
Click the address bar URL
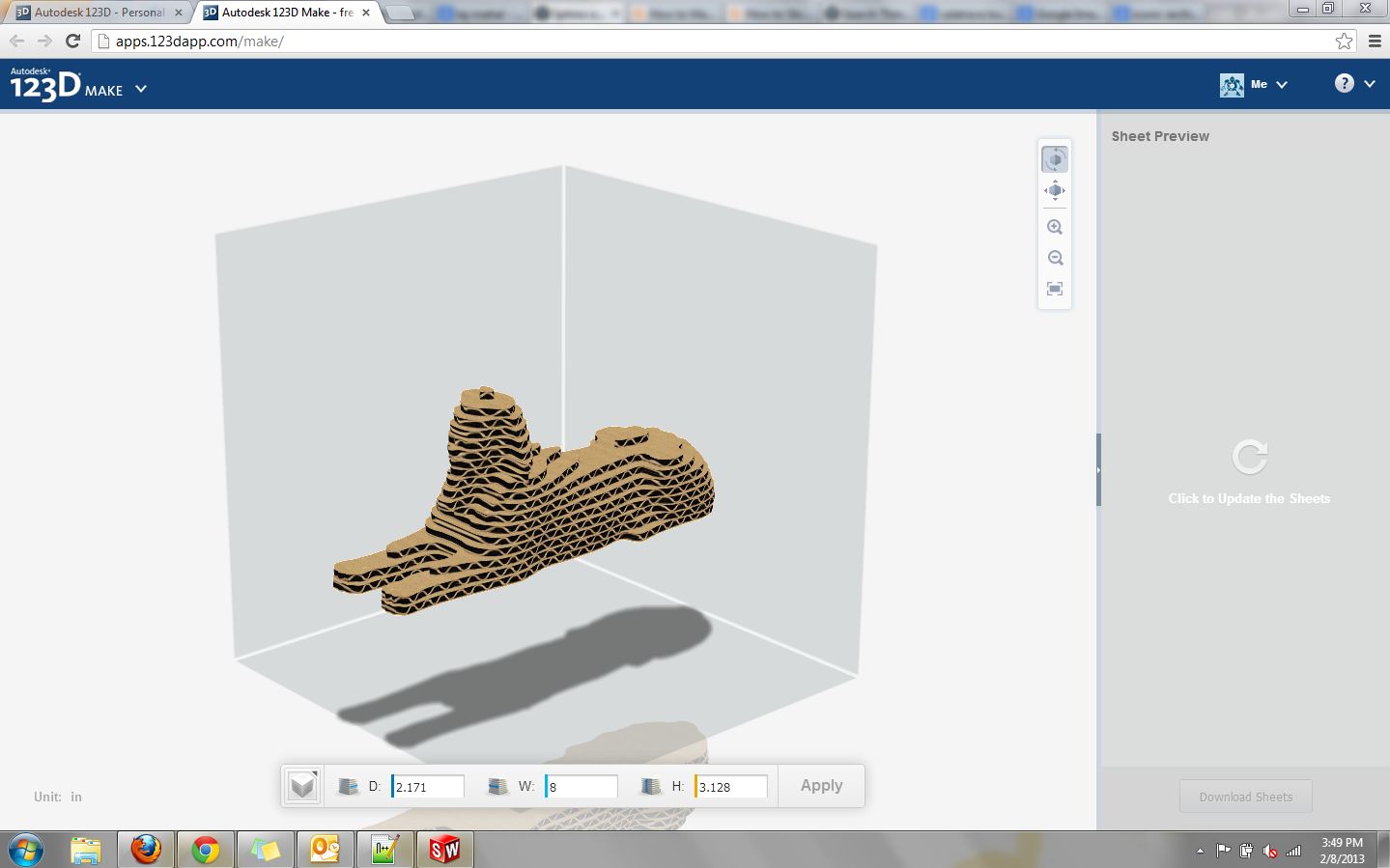[200, 42]
